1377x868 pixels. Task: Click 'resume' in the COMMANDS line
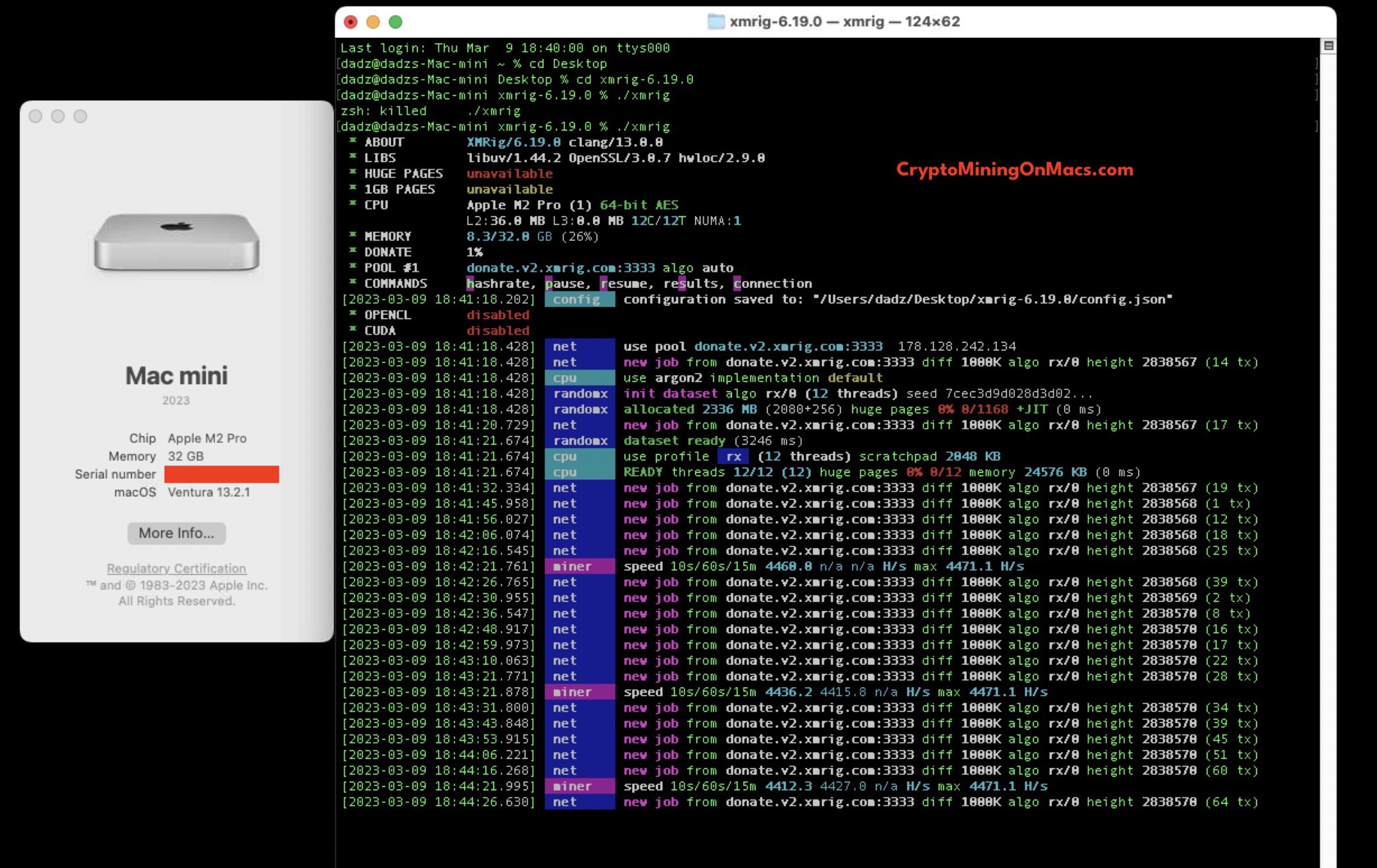(624, 283)
